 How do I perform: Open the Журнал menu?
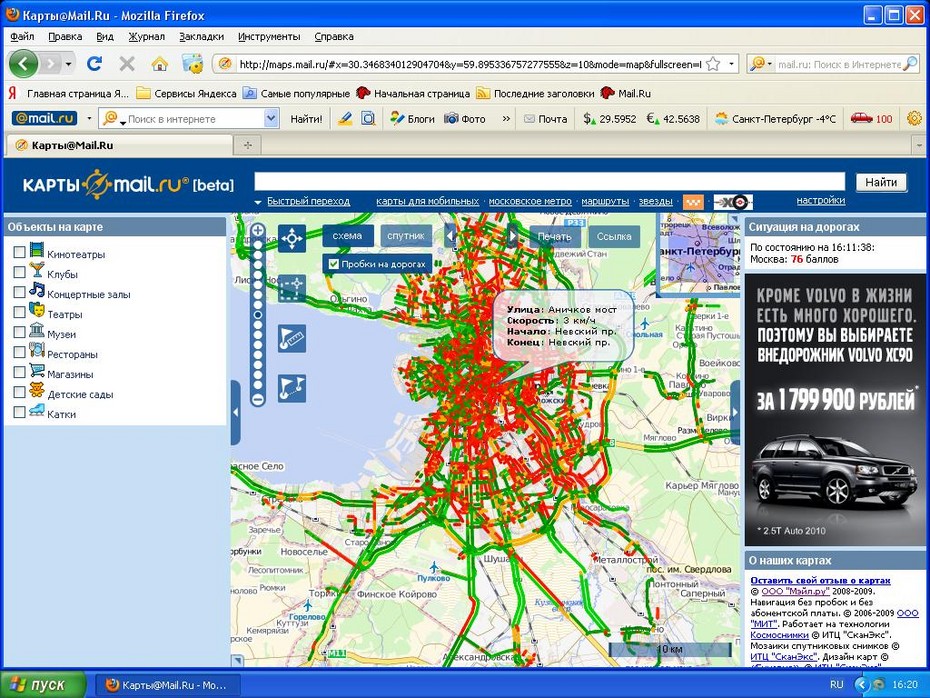pyautogui.click(x=146, y=36)
